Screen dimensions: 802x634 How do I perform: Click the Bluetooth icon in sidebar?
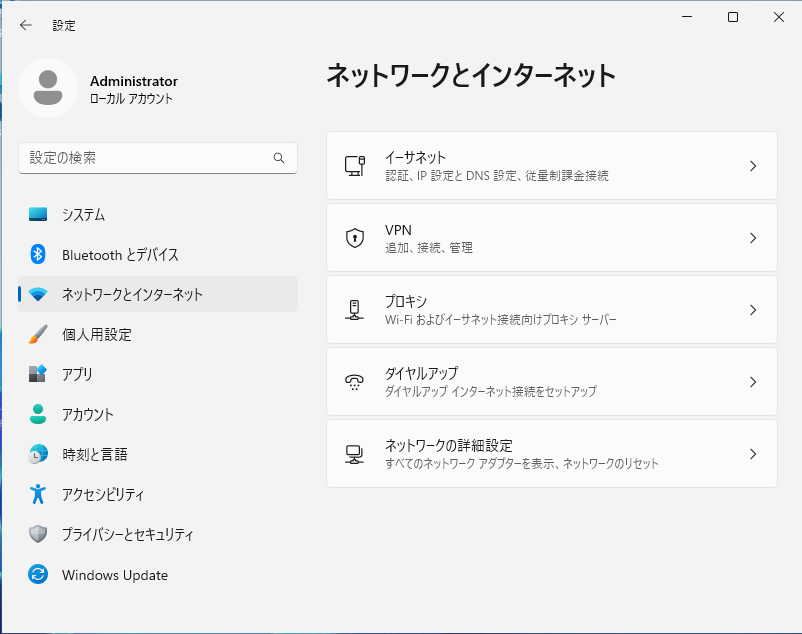38,254
